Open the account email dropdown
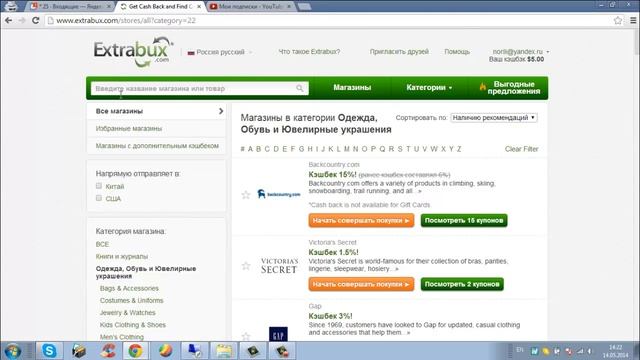This screenshot has height=360, width=640. click(x=520, y=51)
